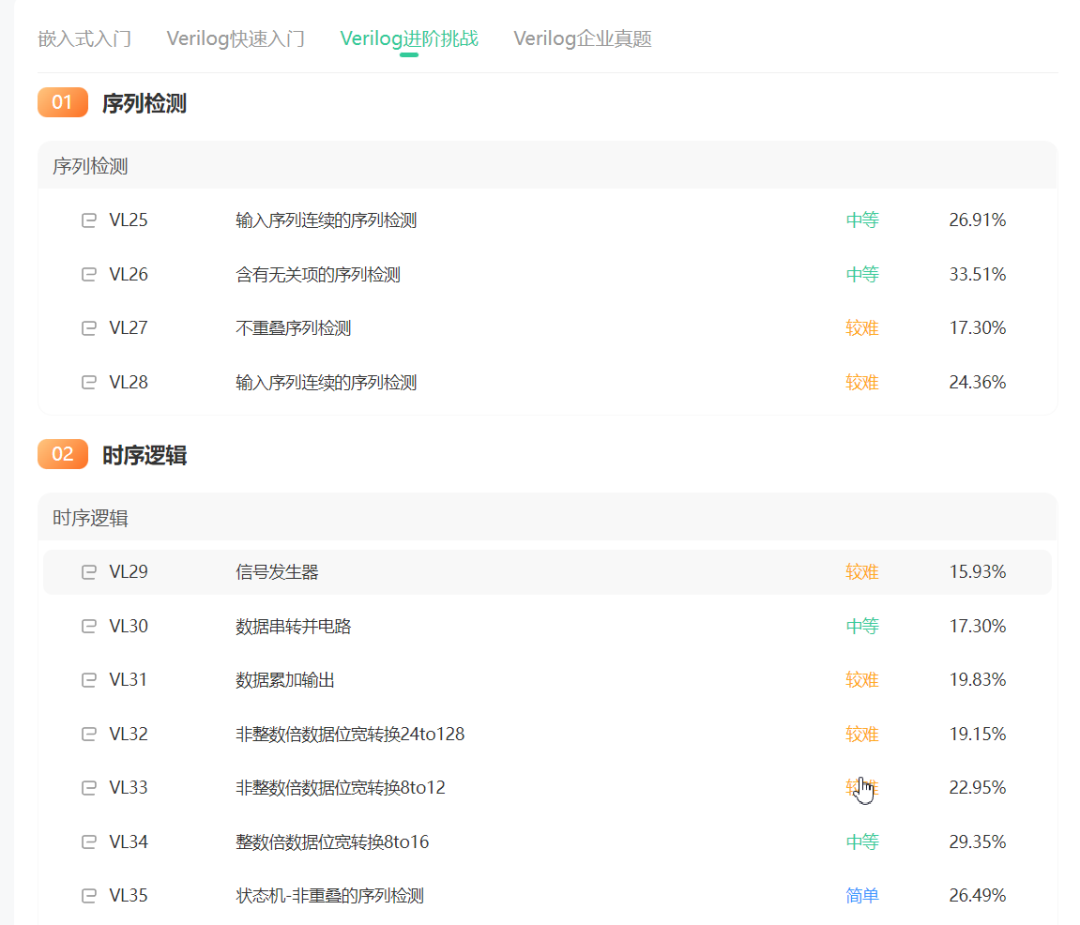Image resolution: width=1080 pixels, height=925 pixels.
Task: Click the 中等 difficulty label for VL25
Action: (862, 220)
